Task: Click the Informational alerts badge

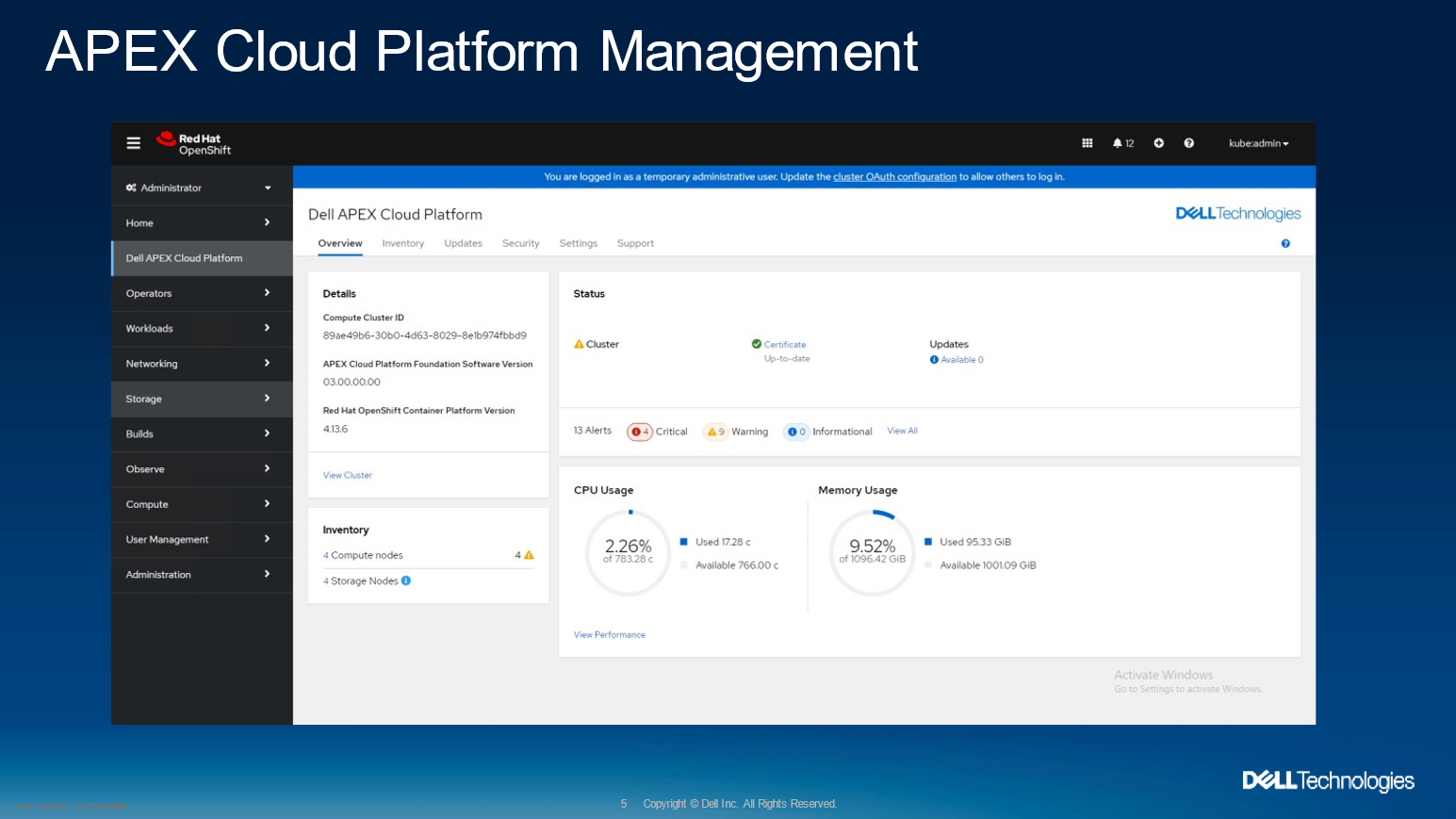Action: point(795,432)
